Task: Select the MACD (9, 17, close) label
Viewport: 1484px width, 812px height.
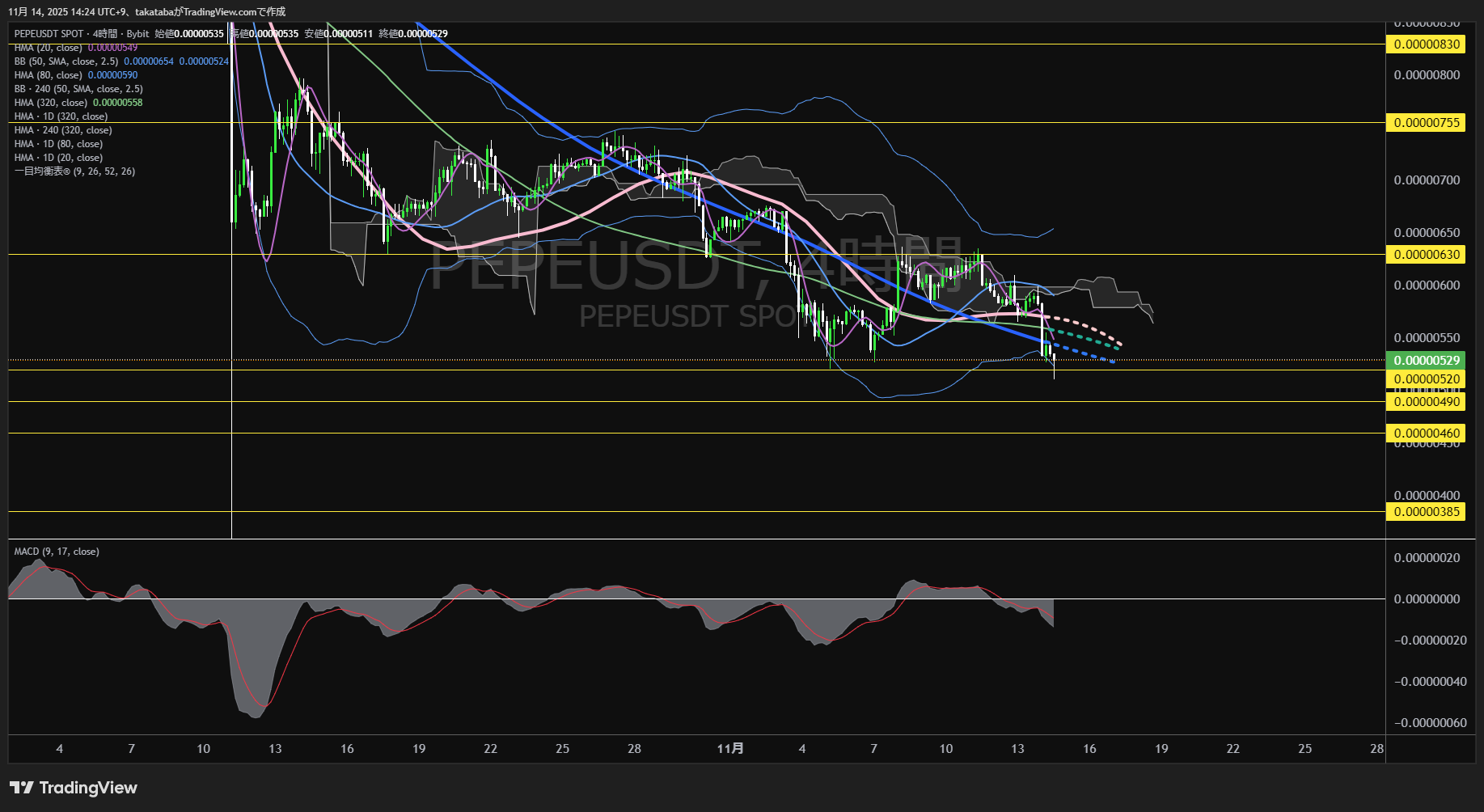Action: tap(57, 552)
